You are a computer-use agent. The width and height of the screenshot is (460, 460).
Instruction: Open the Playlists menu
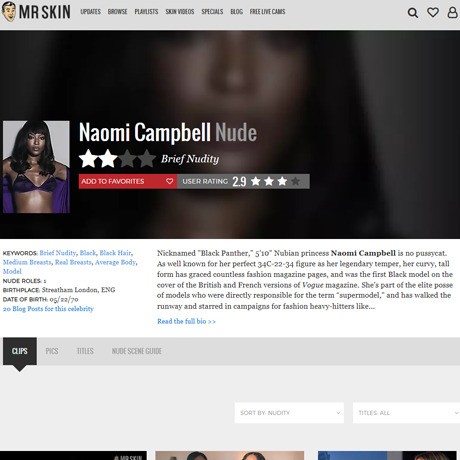point(146,12)
